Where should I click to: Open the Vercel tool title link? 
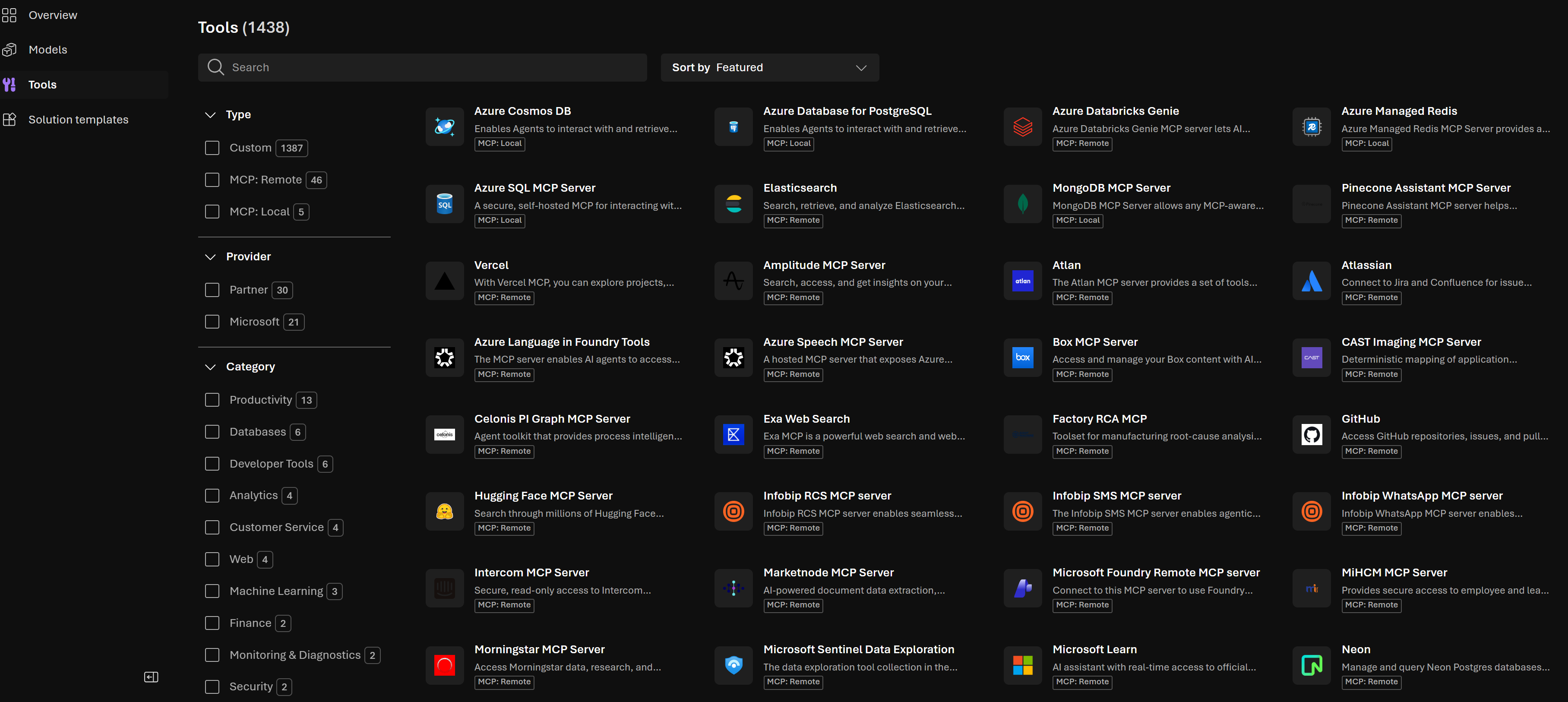490,266
